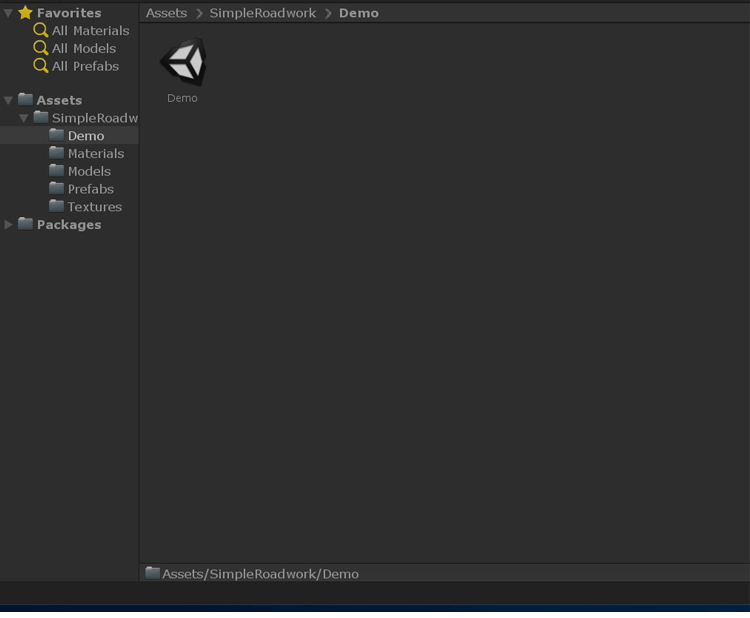Click the Favorites star icon

(25, 12)
